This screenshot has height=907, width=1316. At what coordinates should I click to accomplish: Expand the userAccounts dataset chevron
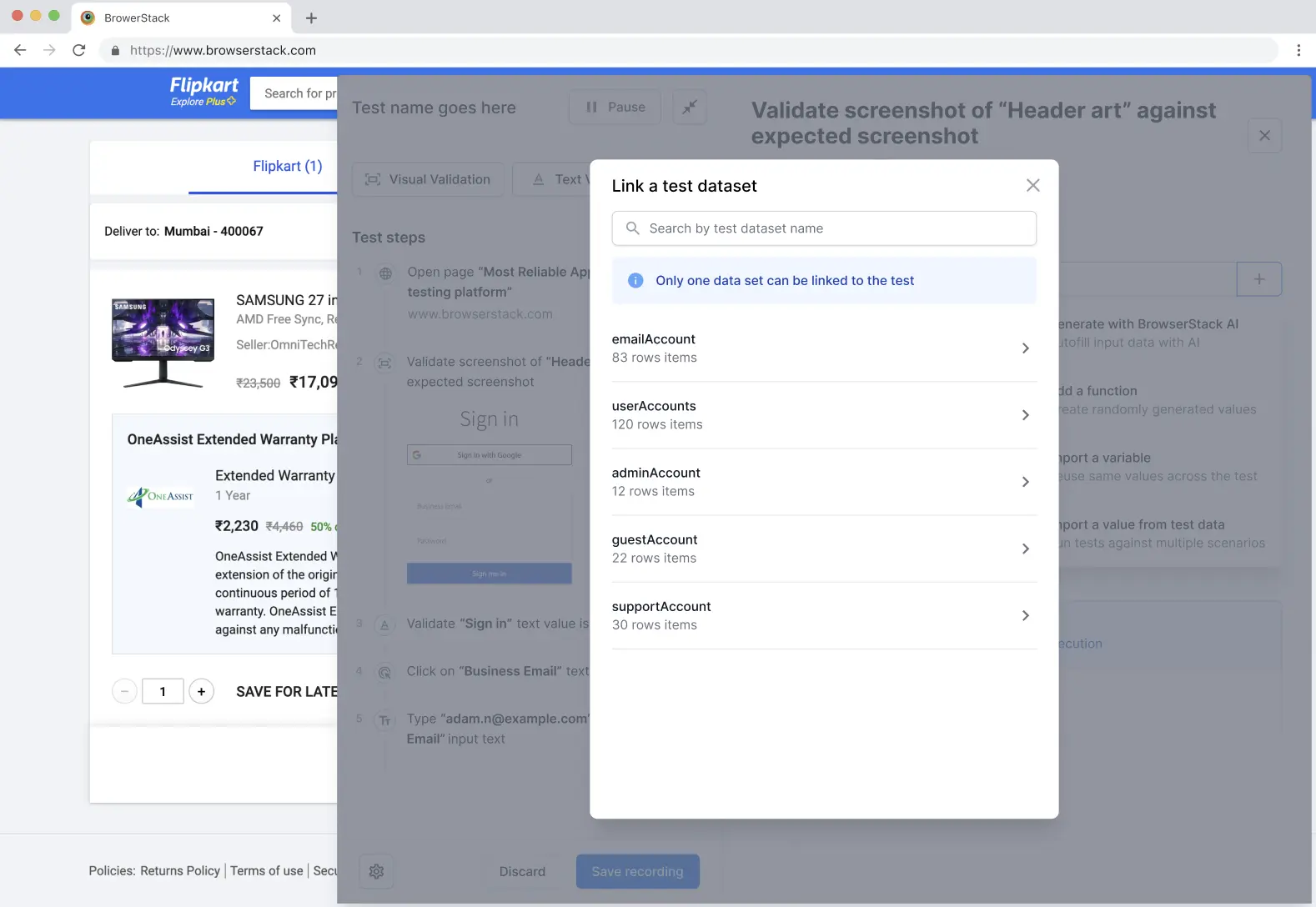pyautogui.click(x=1025, y=415)
